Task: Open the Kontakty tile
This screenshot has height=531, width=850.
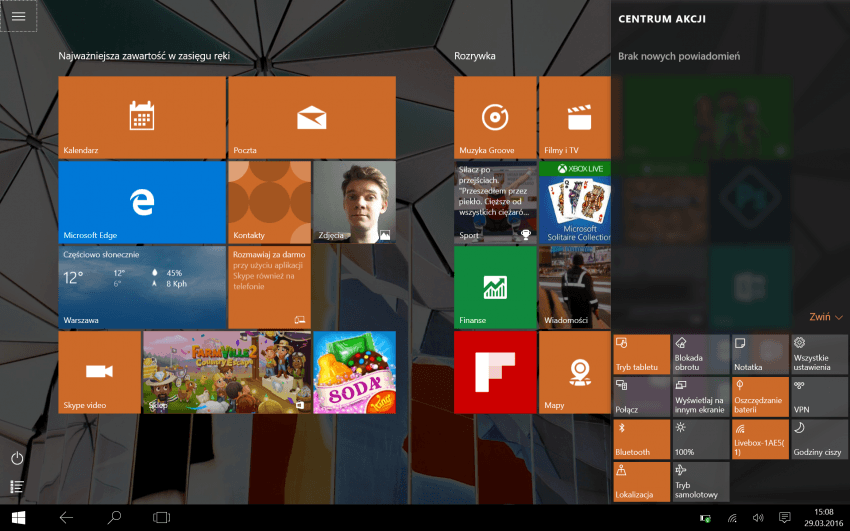Action: pyautogui.click(x=269, y=202)
